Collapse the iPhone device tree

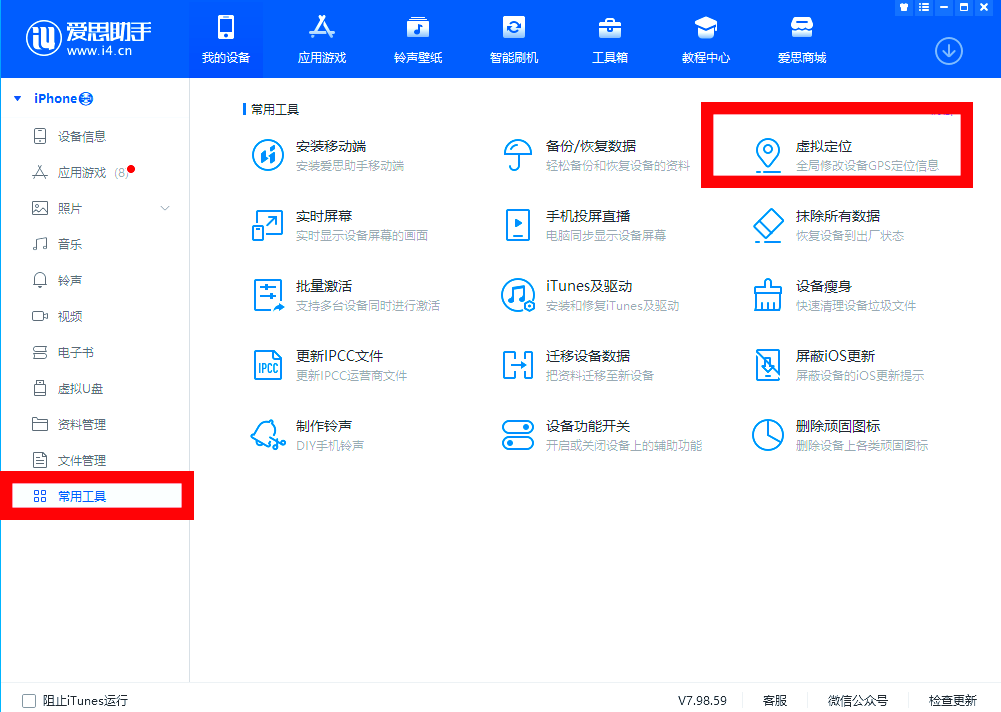pos(17,99)
